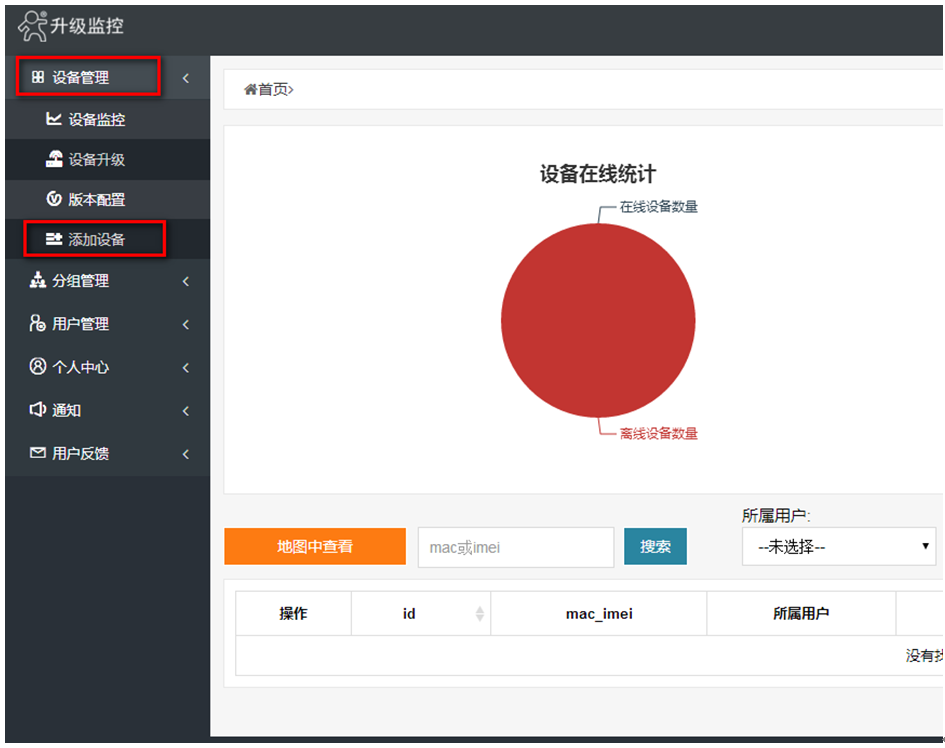The width and height of the screenshot is (945, 748).
Task: Expand the 通知 menu chevron
Action: click(186, 411)
